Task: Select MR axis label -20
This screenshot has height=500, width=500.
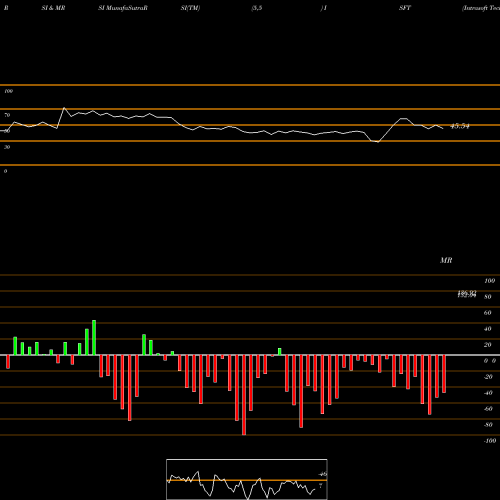Action: (488, 377)
